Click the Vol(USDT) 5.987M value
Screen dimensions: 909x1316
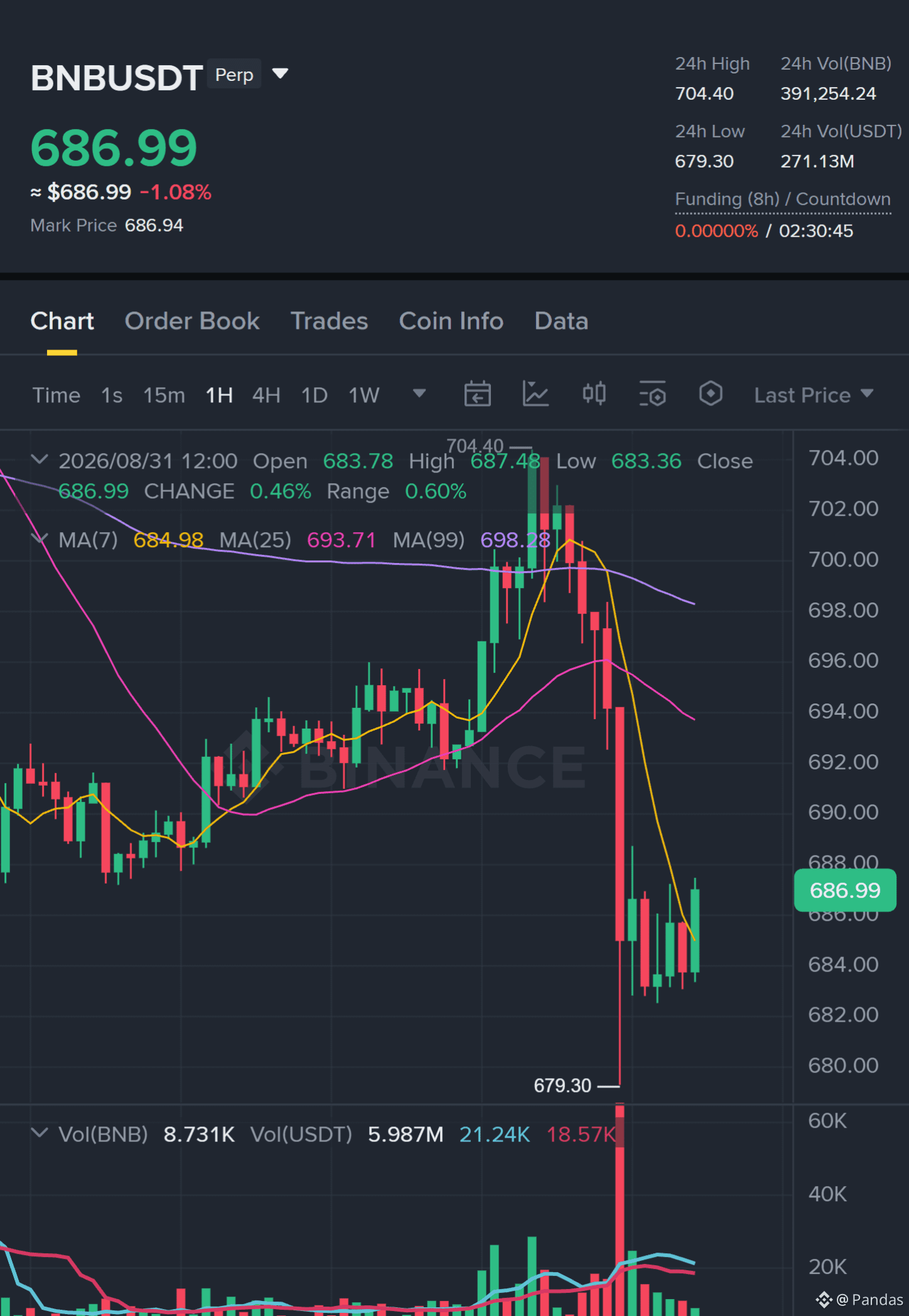406,1135
